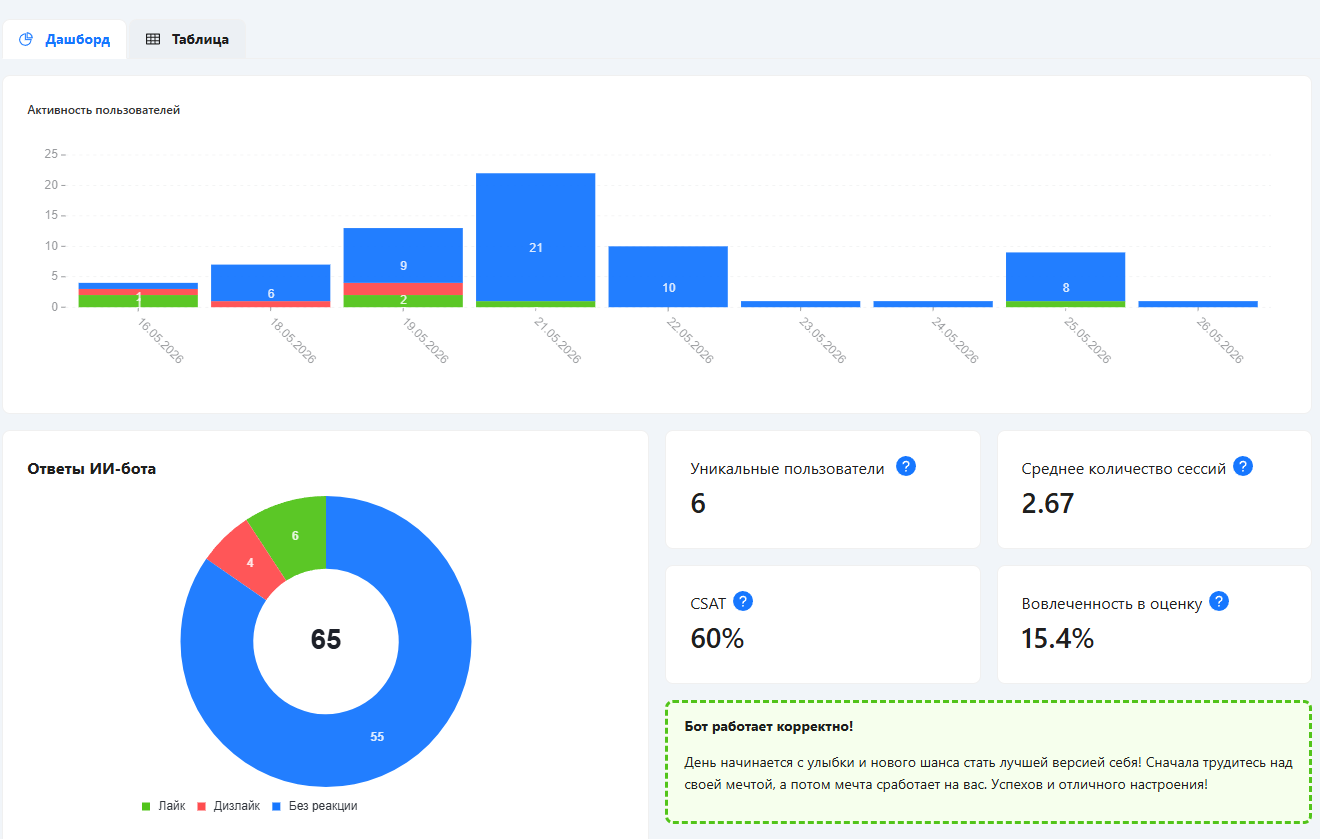Click the question mark beside CSAT
Screen dimensions: 1320x839
click(x=743, y=601)
